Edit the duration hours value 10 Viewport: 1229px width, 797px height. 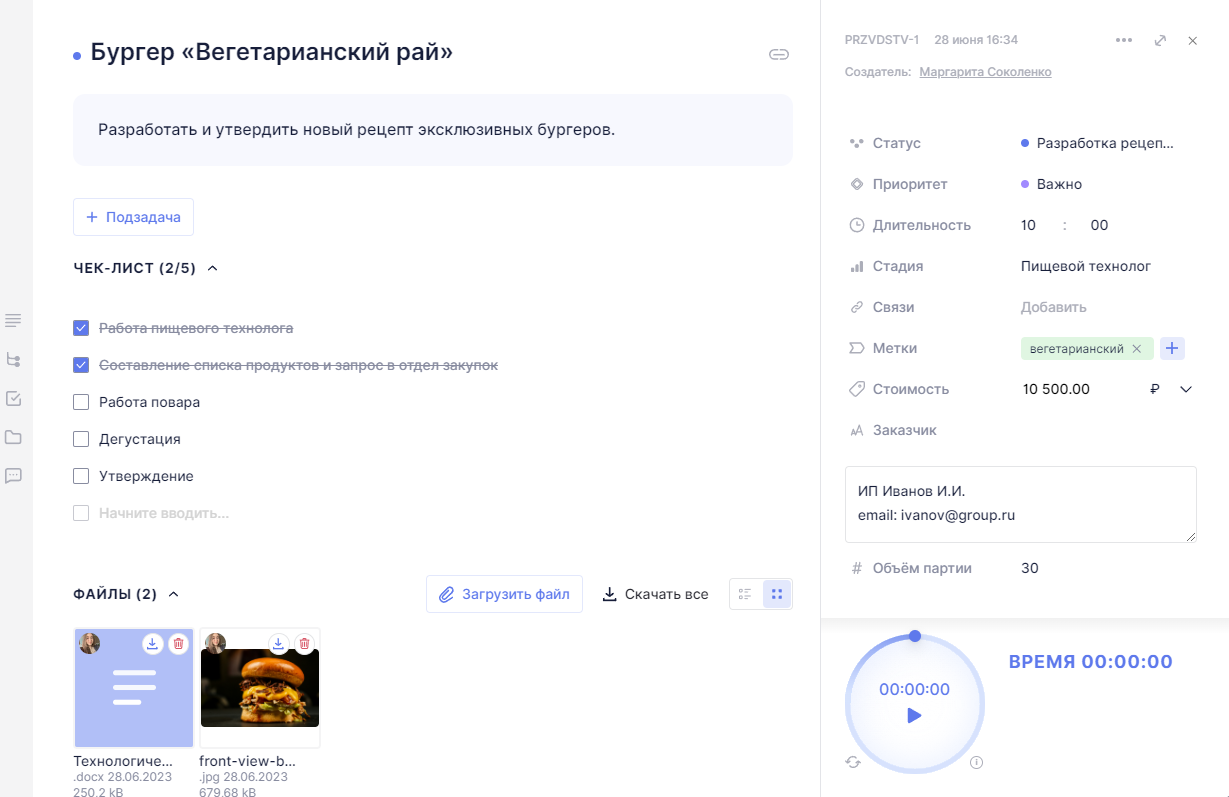click(x=1028, y=225)
